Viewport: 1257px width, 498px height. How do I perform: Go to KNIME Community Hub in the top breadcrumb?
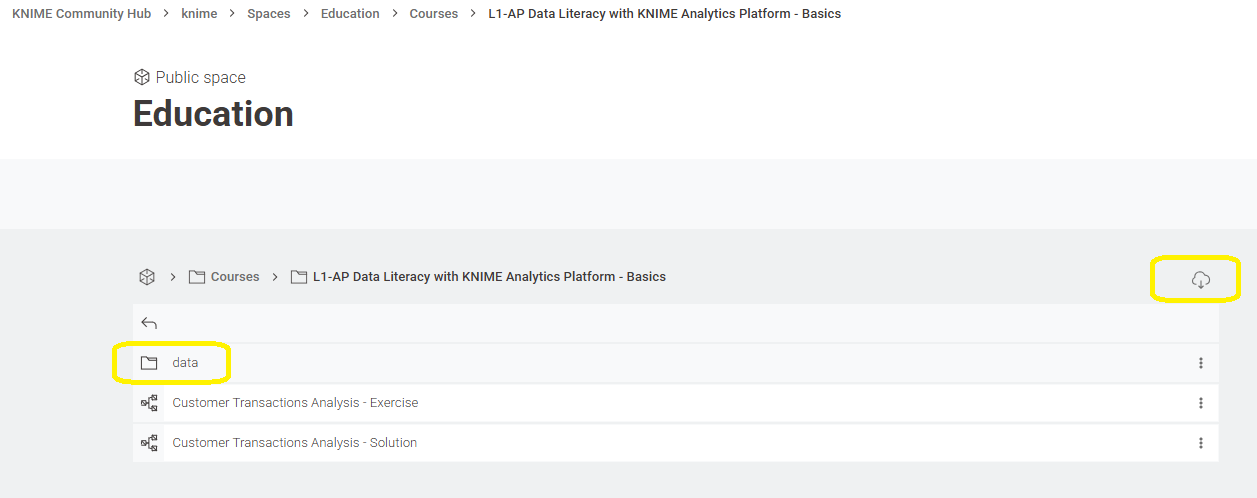[81, 14]
